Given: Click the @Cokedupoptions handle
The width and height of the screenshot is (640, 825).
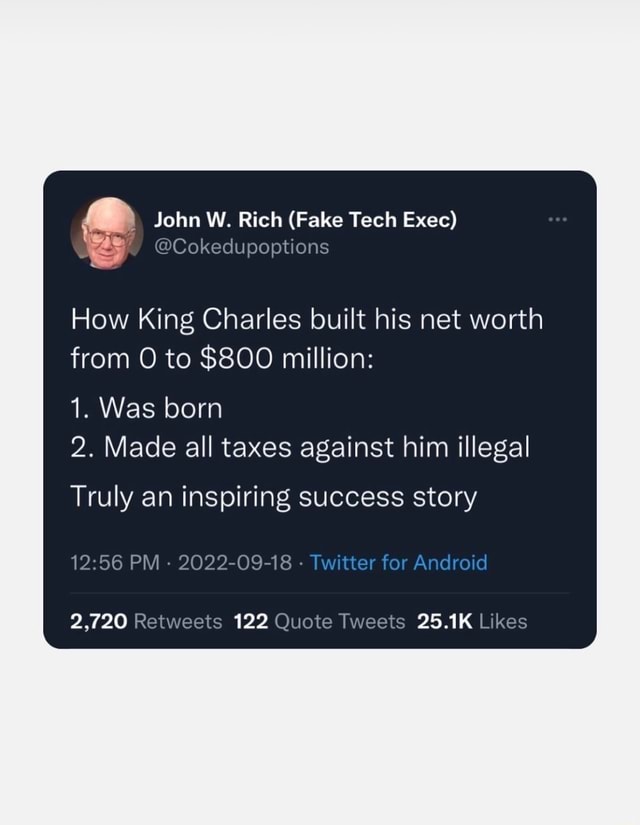Looking at the screenshot, I should coord(236,246).
